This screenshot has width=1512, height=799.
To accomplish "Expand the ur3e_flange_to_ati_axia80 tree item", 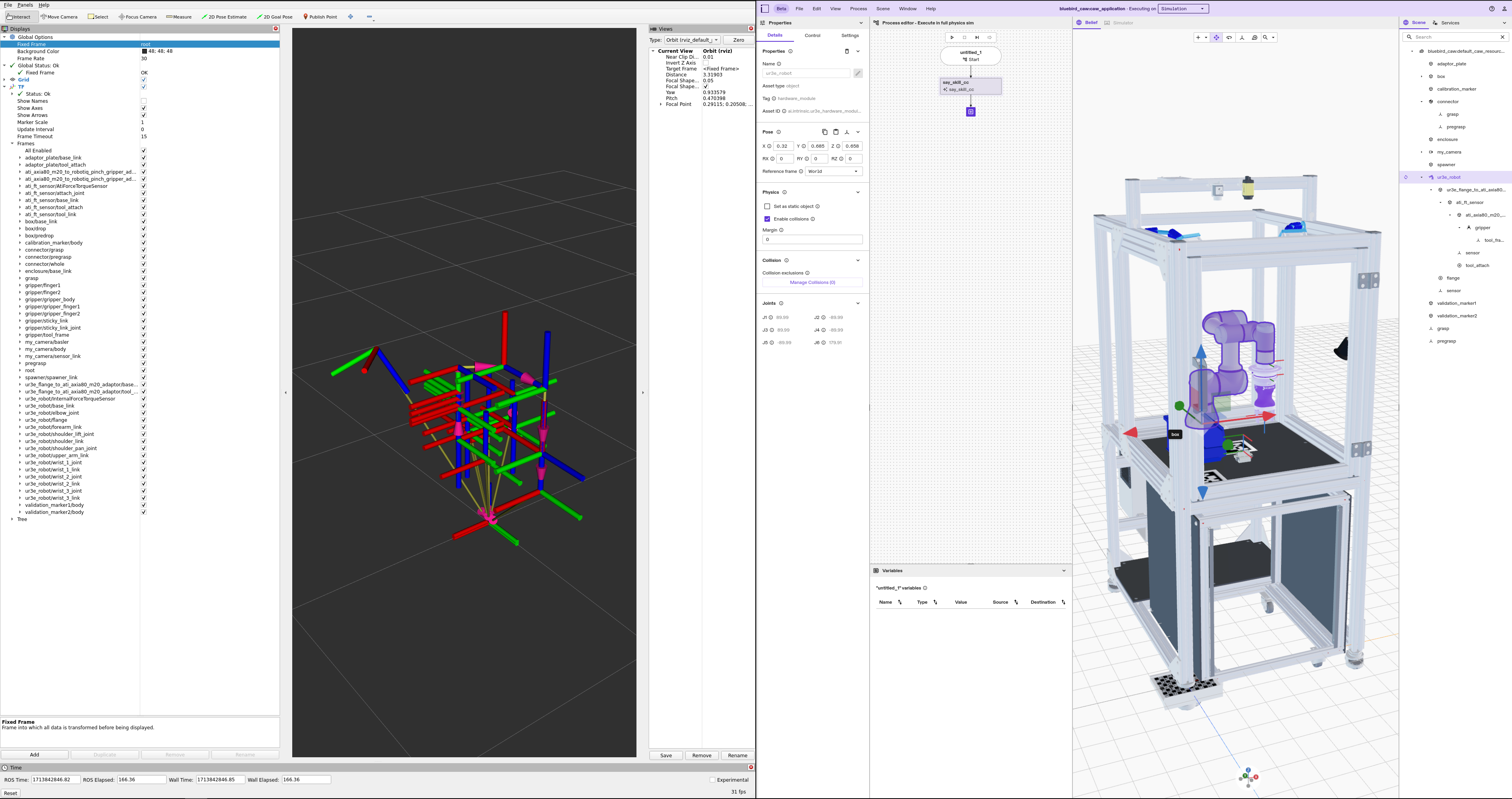I will coord(1430,190).
